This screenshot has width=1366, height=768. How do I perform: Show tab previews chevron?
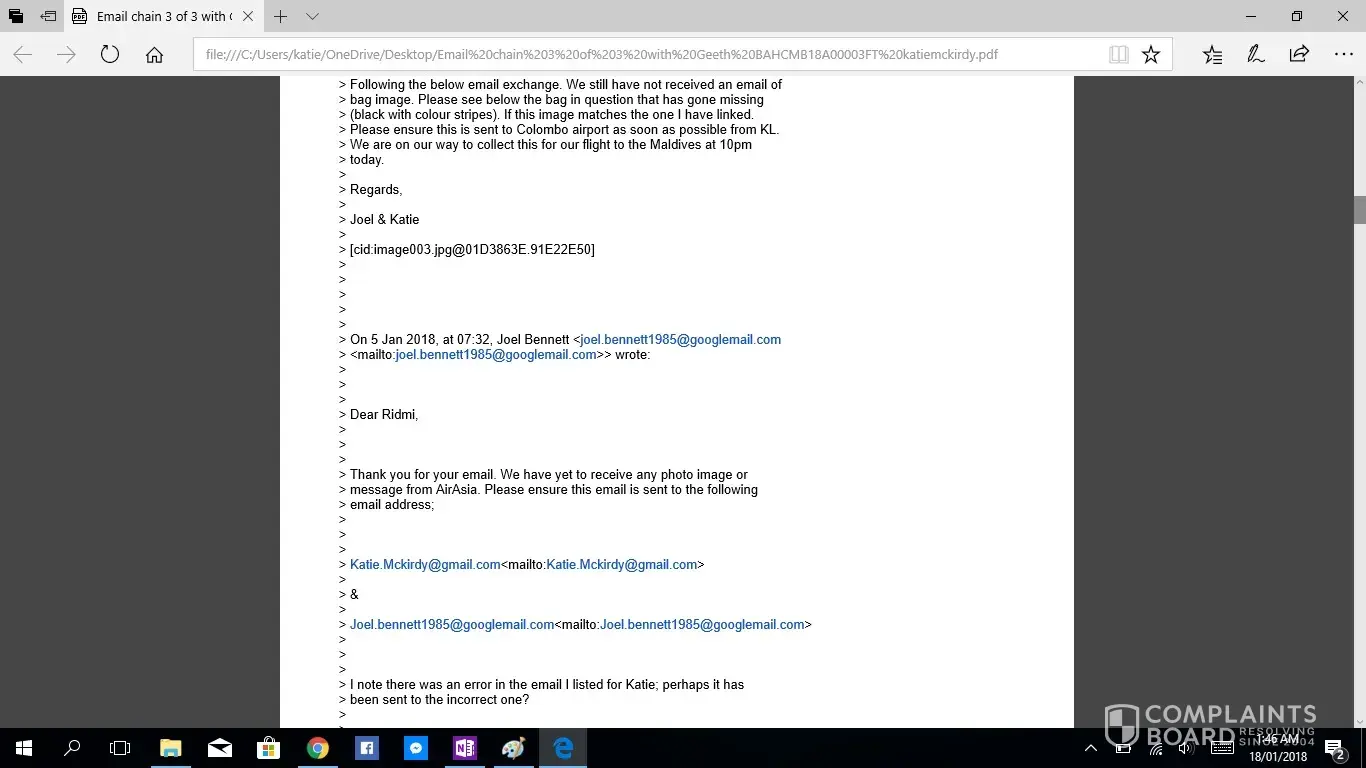pos(312,16)
